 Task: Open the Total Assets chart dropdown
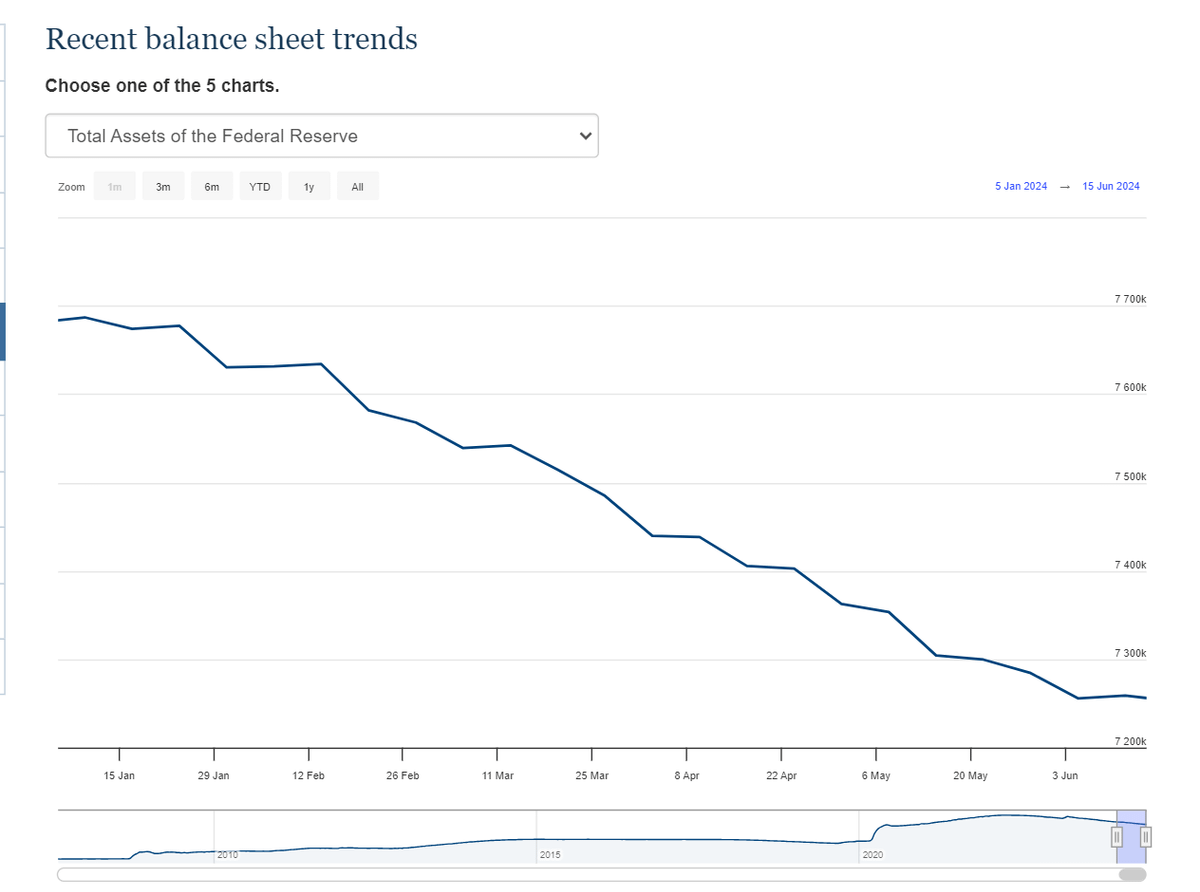pyautogui.click(x=321, y=136)
